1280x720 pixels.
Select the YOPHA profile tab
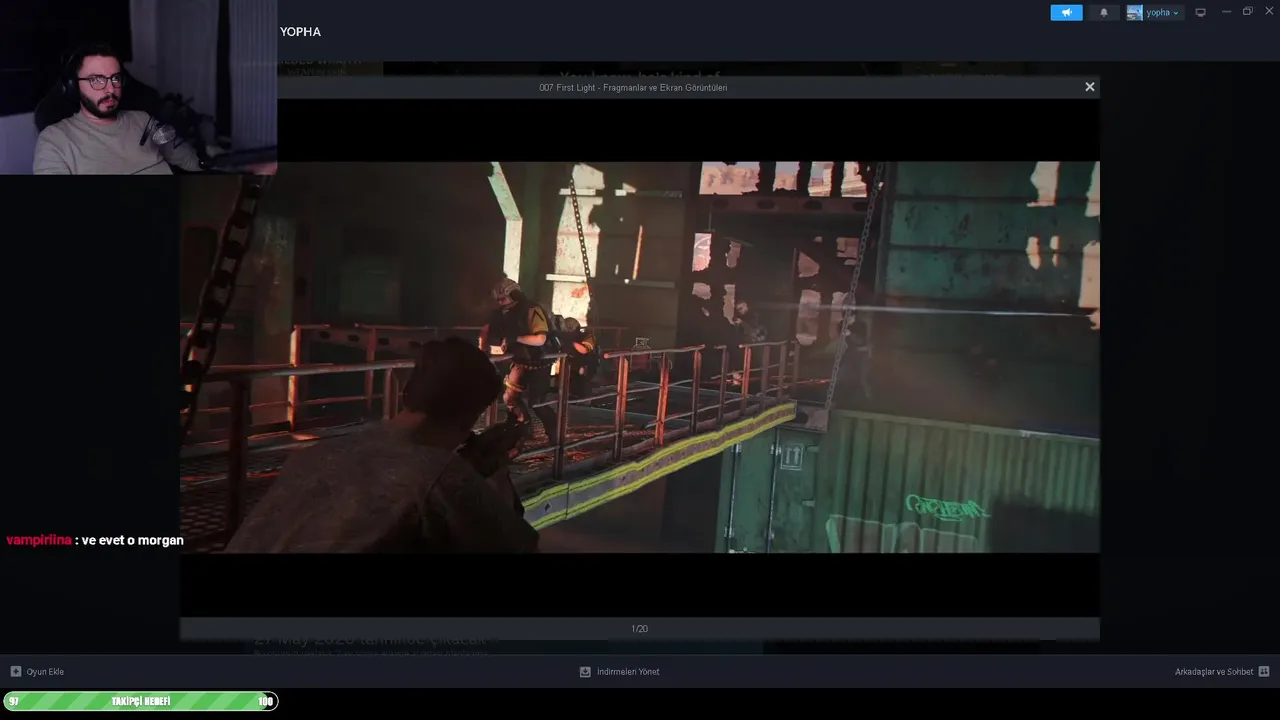coord(300,32)
